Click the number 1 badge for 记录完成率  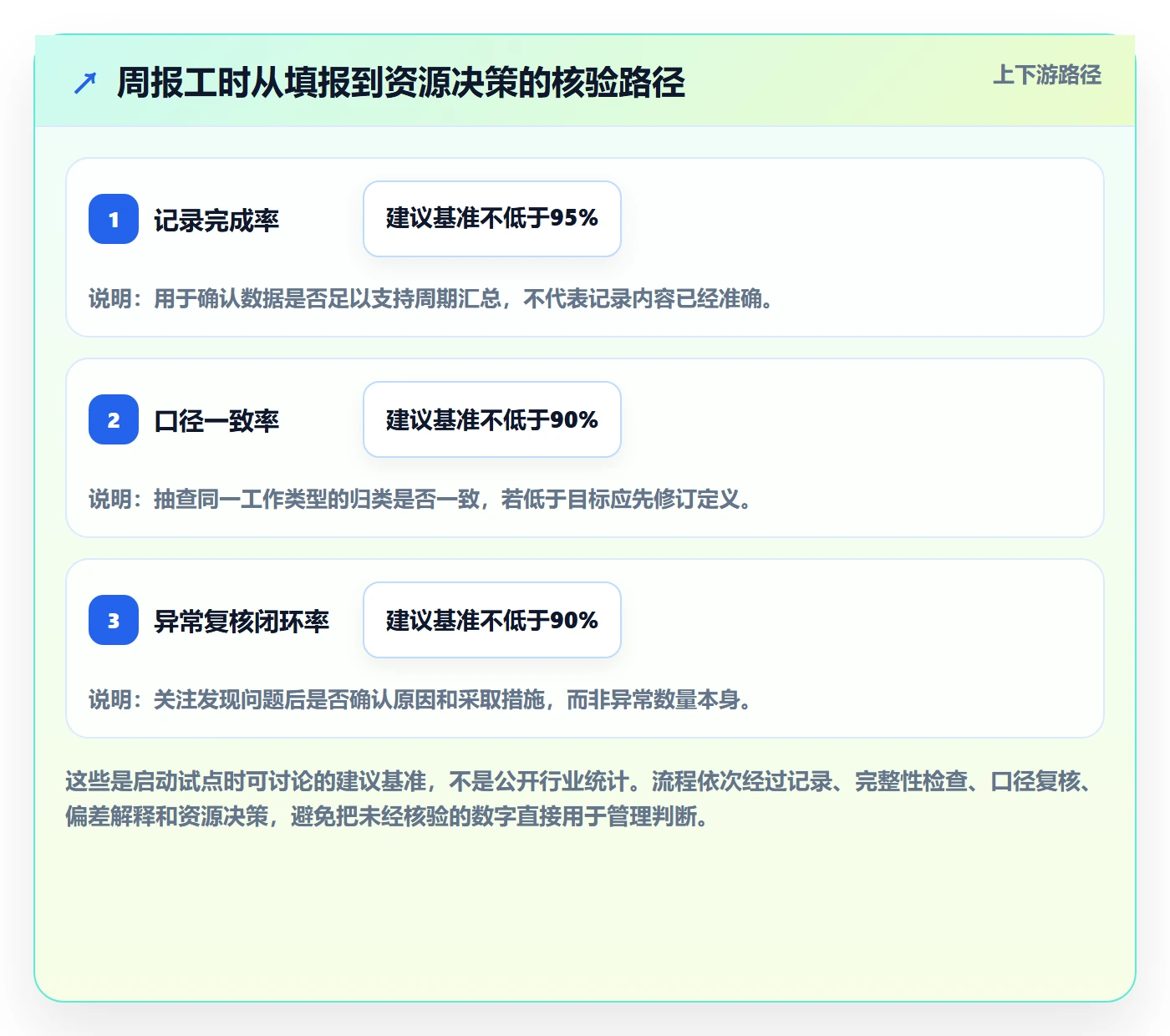coord(114,219)
